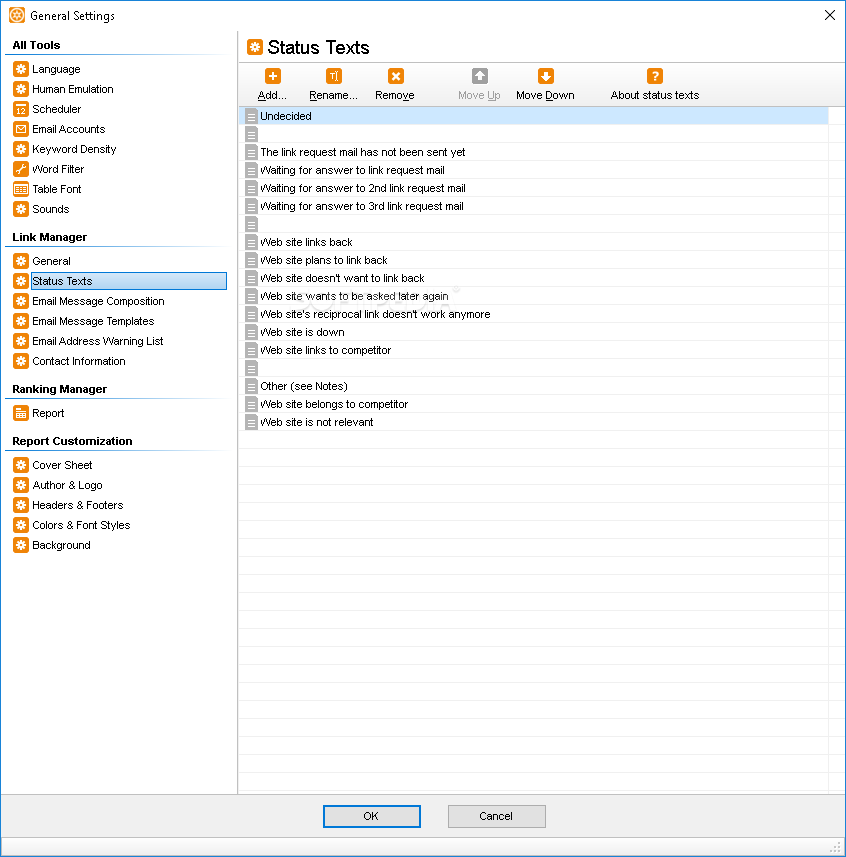Select 'Waiting for answer to 3rd link request mail'
Image resolution: width=846 pixels, height=857 pixels.
533,206
